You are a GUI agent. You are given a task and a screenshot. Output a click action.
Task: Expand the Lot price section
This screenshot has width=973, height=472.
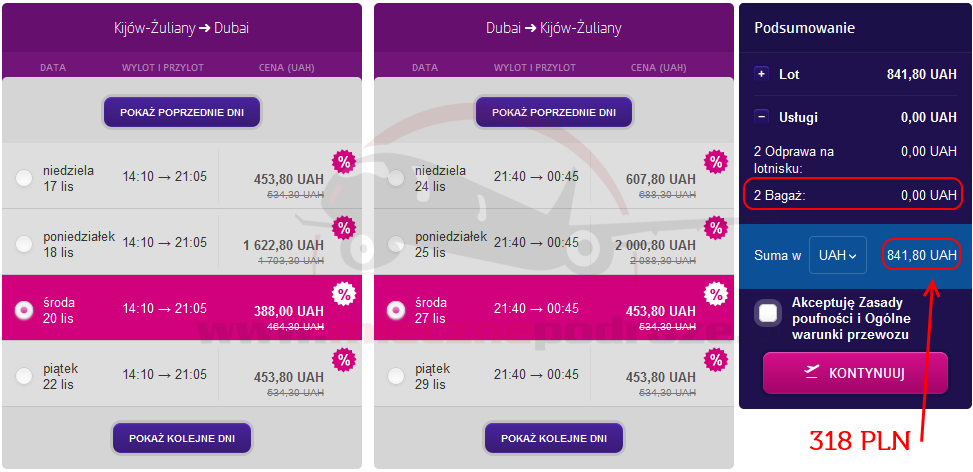pyautogui.click(x=761, y=74)
